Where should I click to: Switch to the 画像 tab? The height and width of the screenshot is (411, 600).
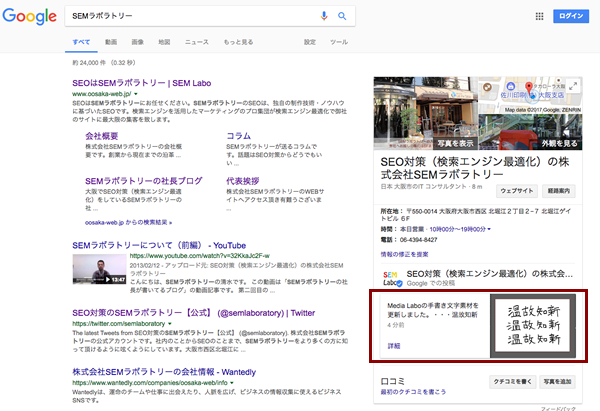(137, 42)
